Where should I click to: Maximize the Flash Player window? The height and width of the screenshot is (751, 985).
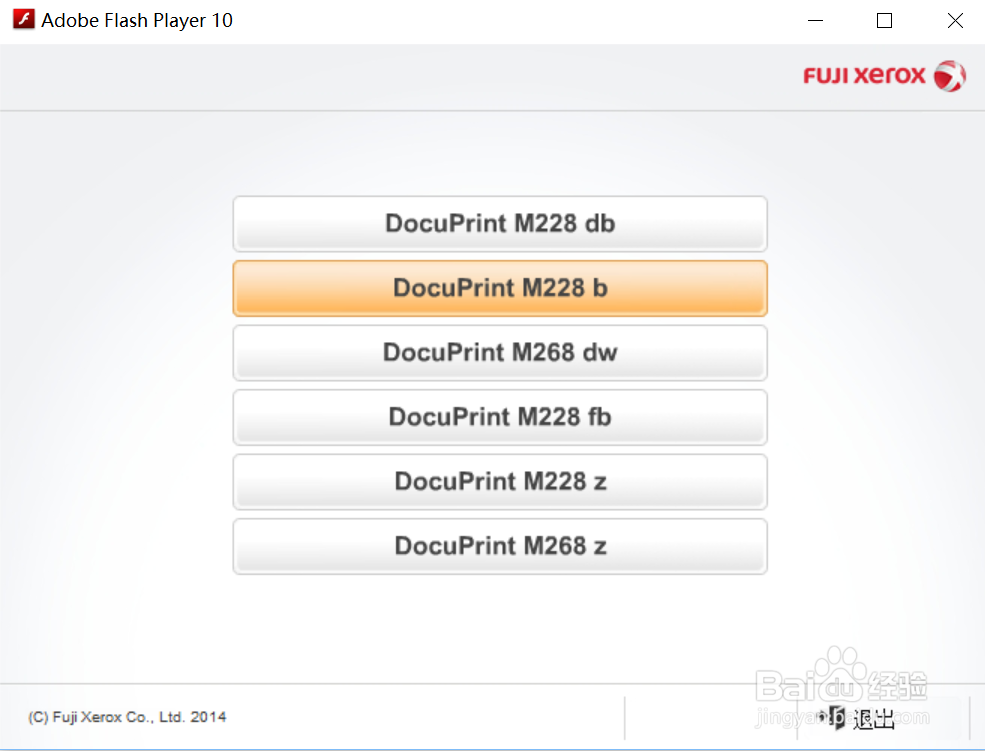point(884,21)
